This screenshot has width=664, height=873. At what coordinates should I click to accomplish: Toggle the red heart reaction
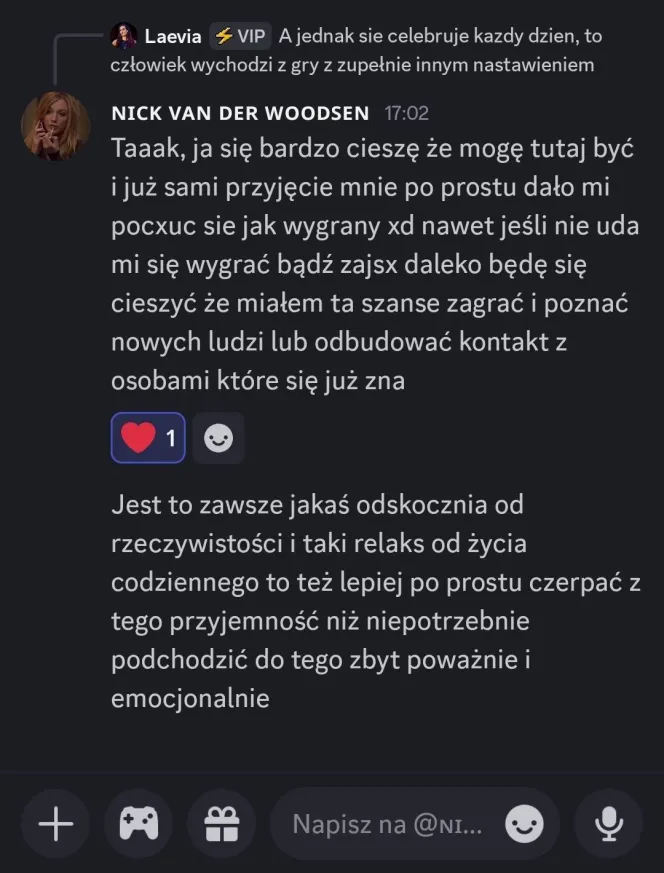[138, 438]
